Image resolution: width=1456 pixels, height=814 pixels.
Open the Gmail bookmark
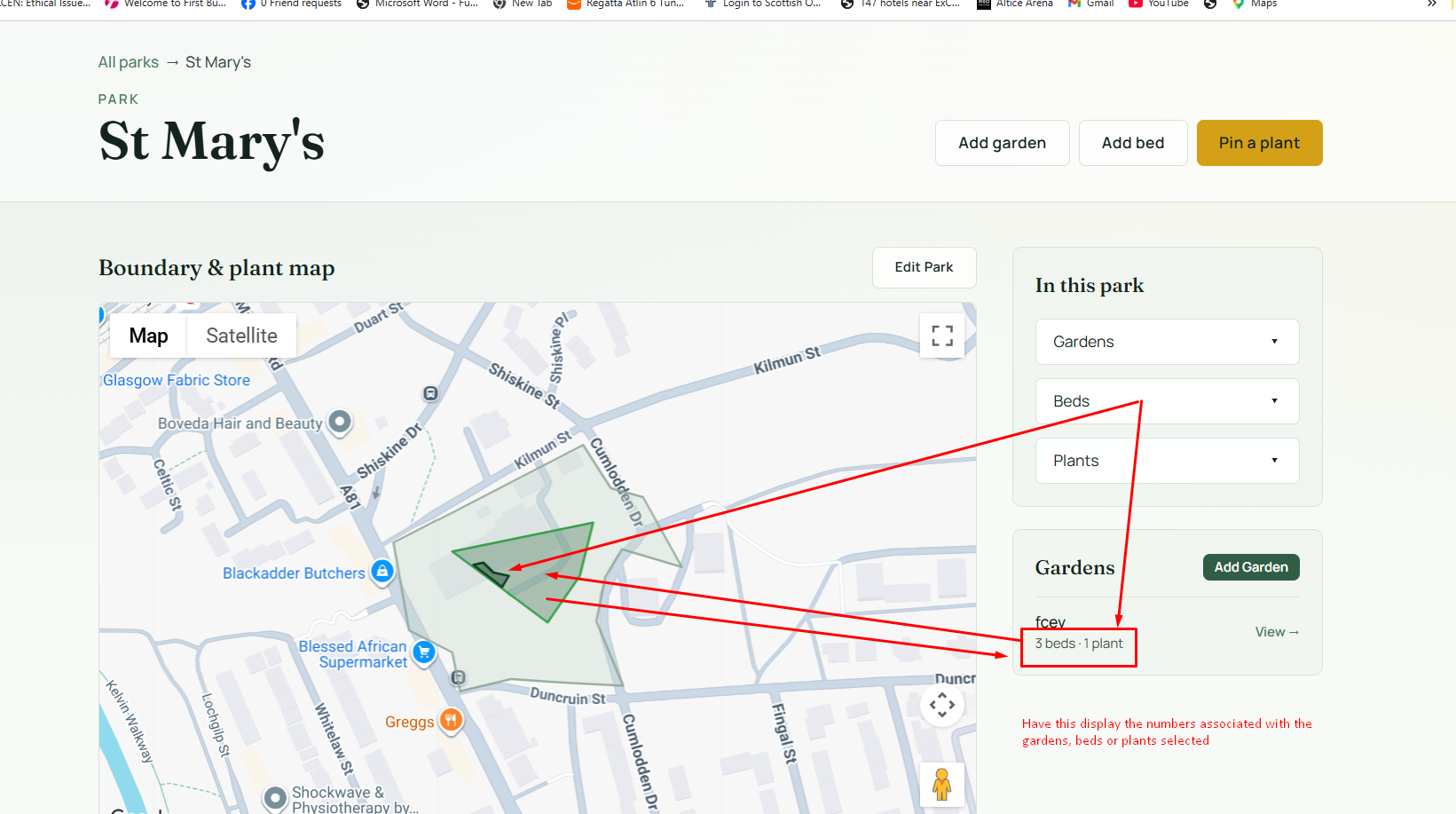coord(1091,4)
